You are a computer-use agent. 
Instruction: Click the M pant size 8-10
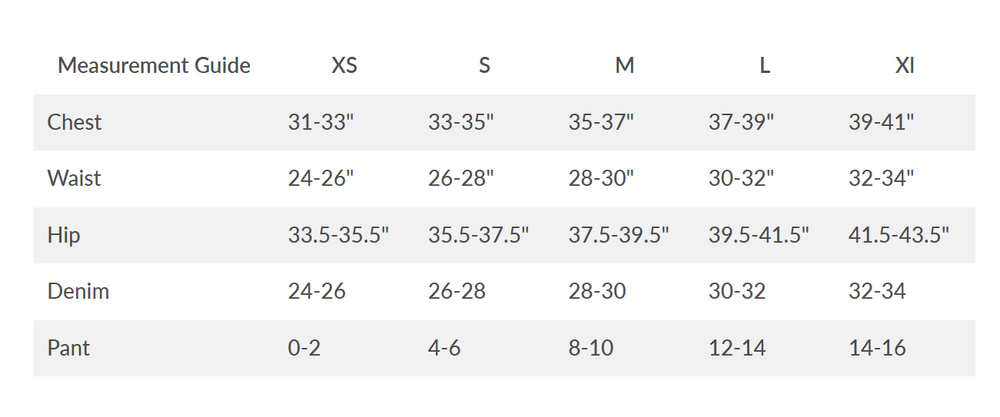pyautogui.click(x=591, y=348)
